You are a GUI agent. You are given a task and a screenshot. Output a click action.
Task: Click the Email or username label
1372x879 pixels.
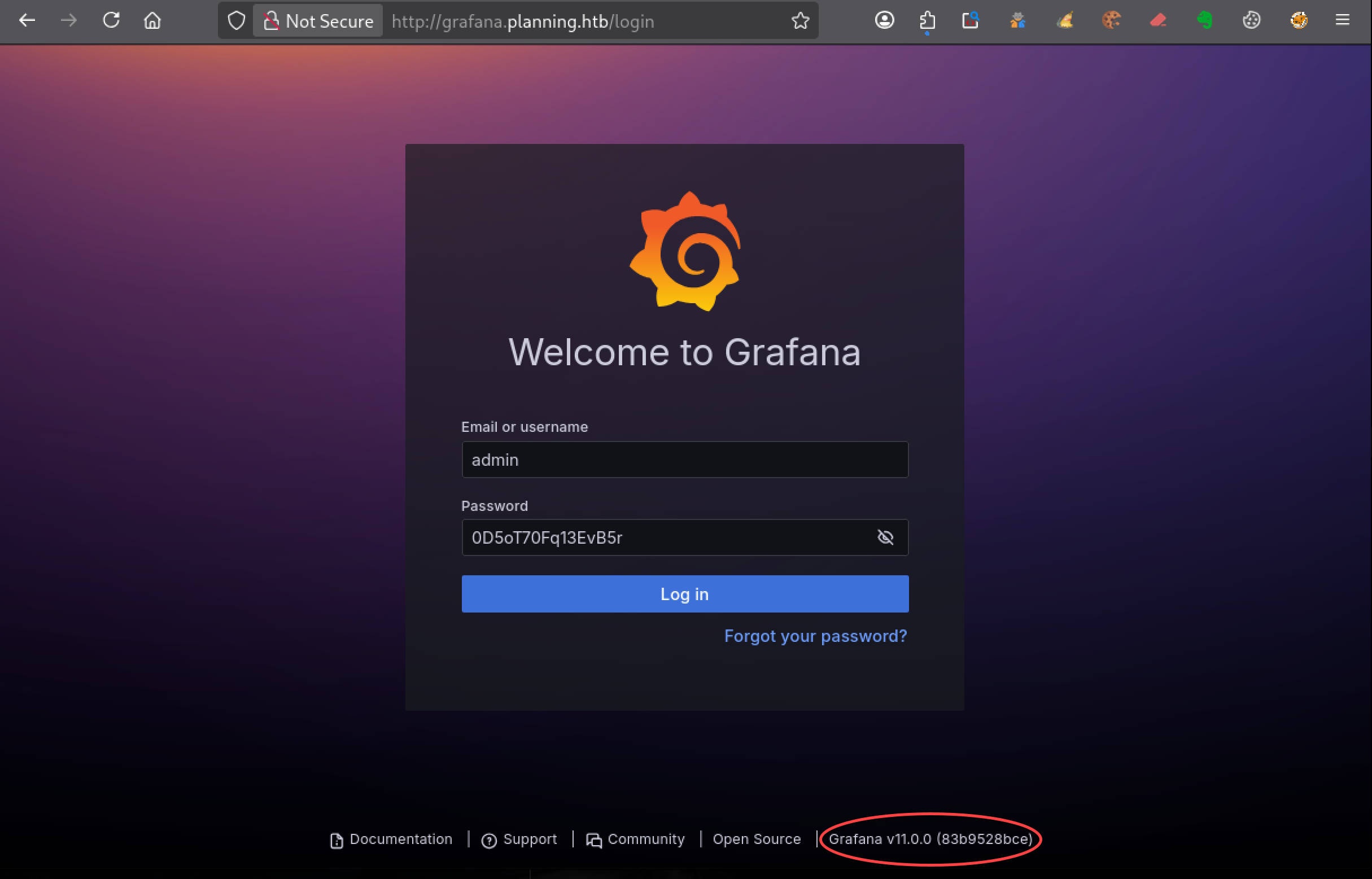point(525,427)
